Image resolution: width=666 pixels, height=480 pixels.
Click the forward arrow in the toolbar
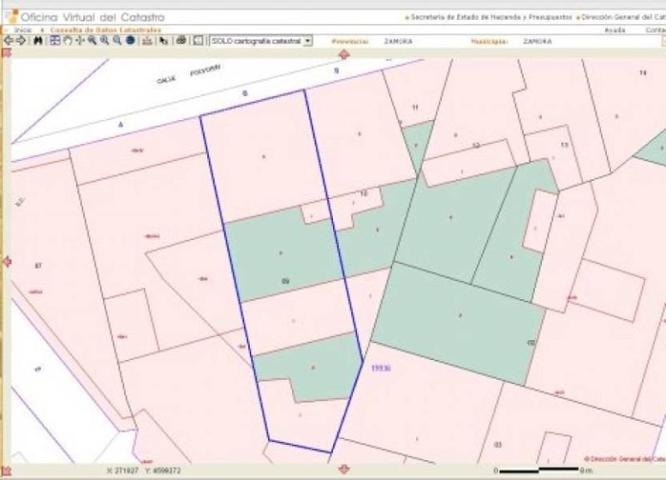[x=21, y=41]
